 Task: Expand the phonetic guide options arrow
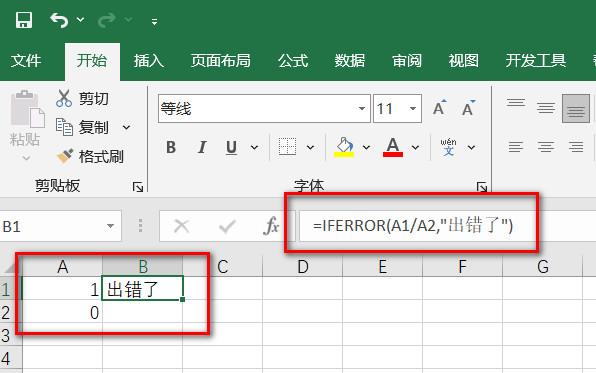pos(471,147)
